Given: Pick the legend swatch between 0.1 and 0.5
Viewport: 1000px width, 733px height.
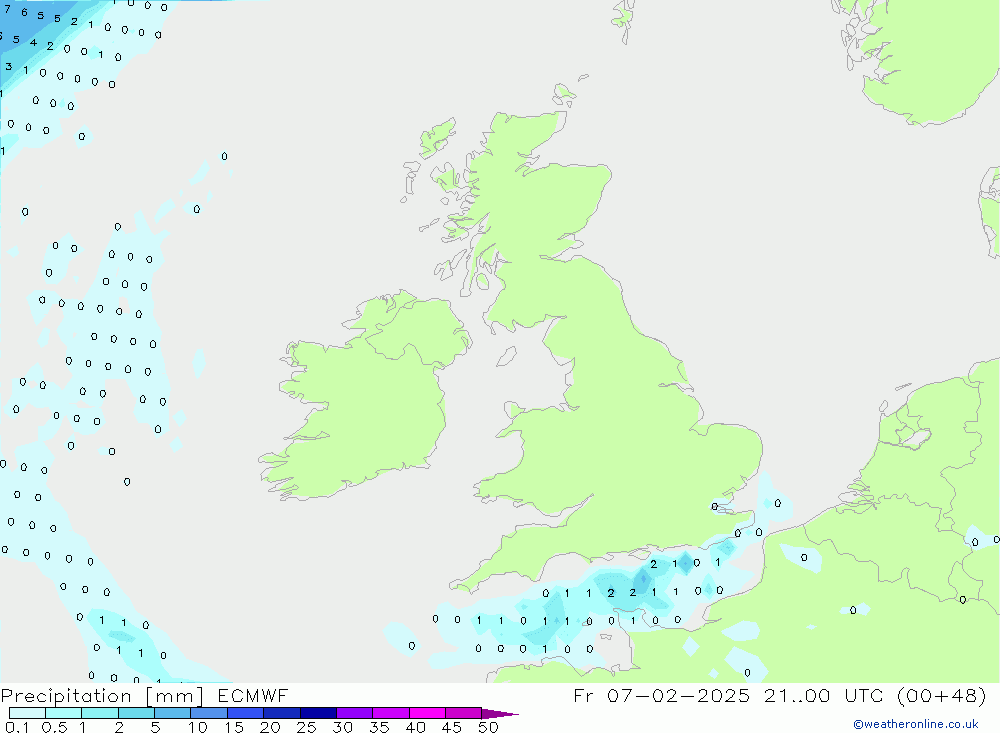Looking at the screenshot, I should [x=27, y=713].
